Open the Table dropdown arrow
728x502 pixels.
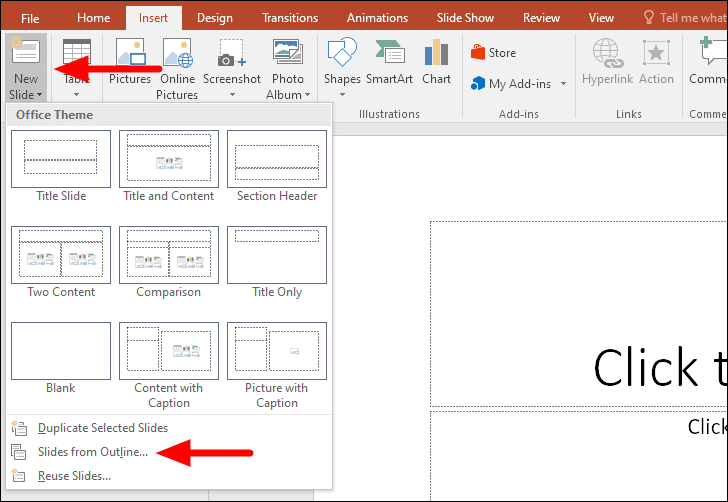coord(77,95)
